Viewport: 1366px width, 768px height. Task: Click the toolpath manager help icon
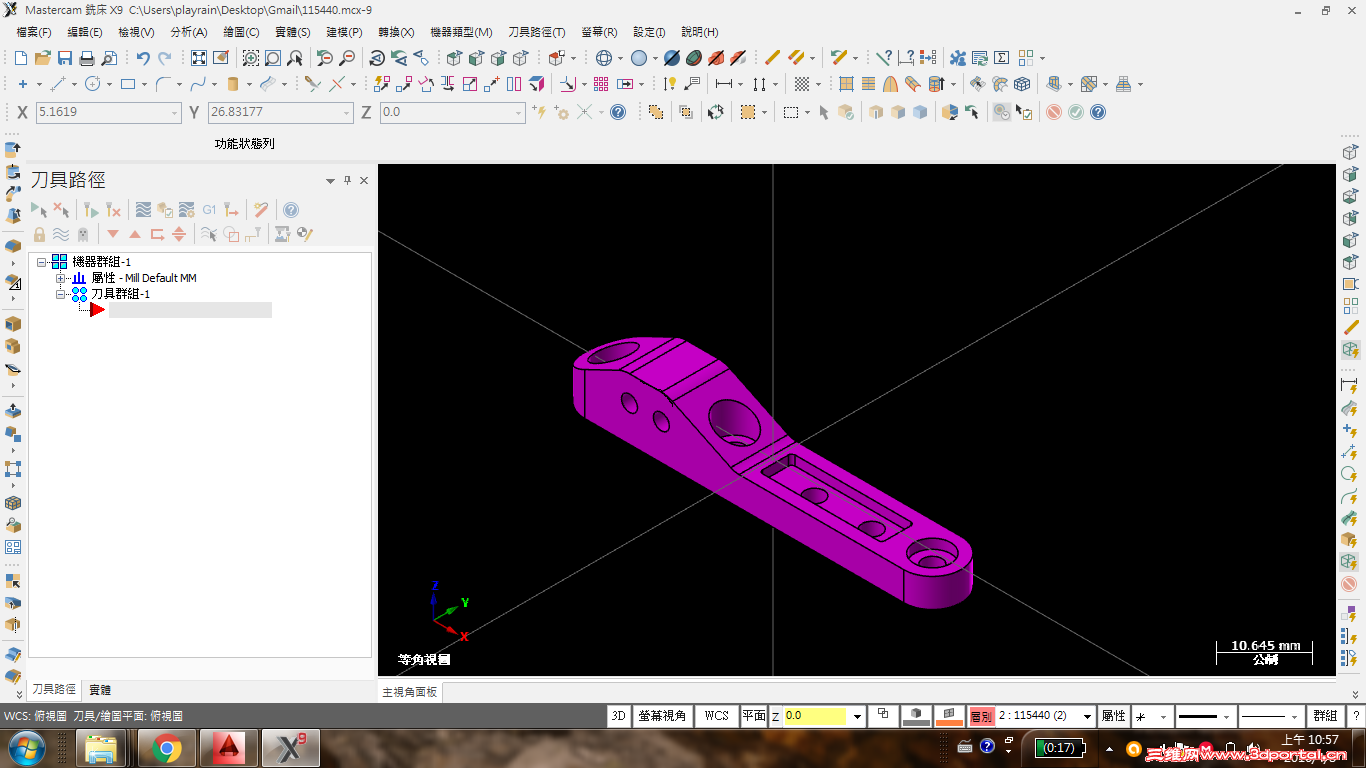[291, 210]
